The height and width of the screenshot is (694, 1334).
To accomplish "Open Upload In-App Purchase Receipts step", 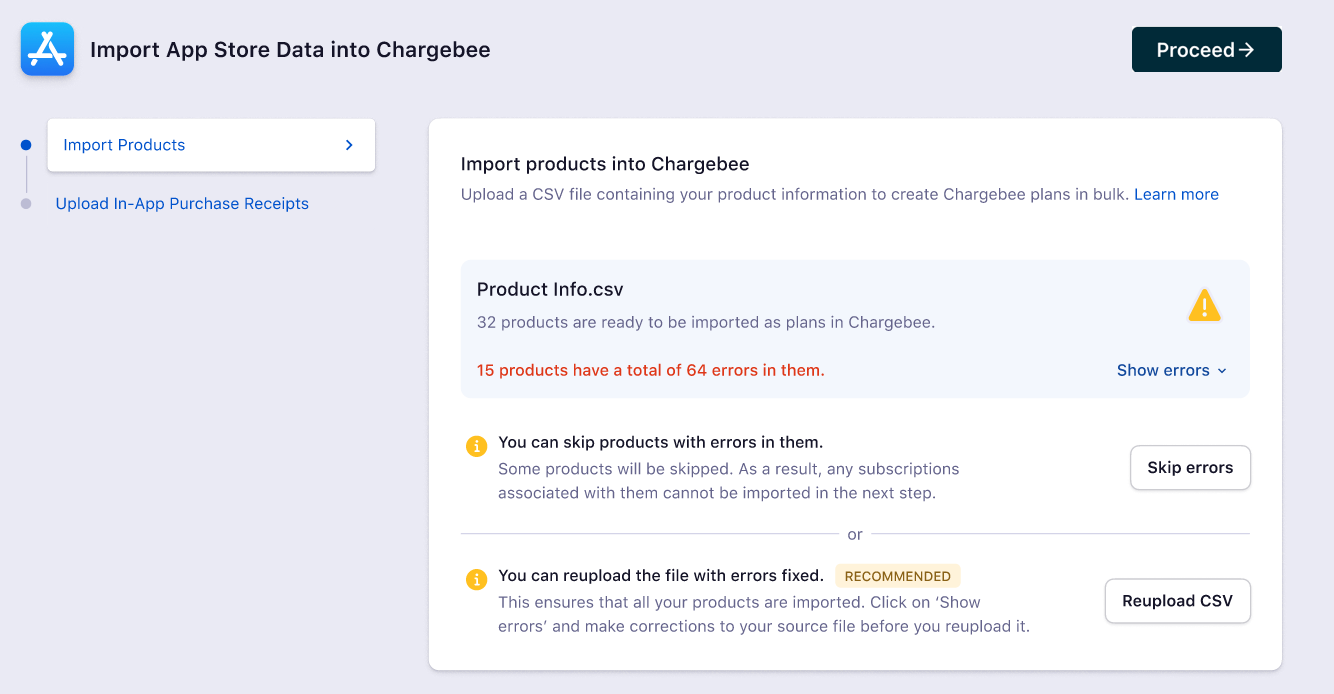I will click(x=182, y=204).
